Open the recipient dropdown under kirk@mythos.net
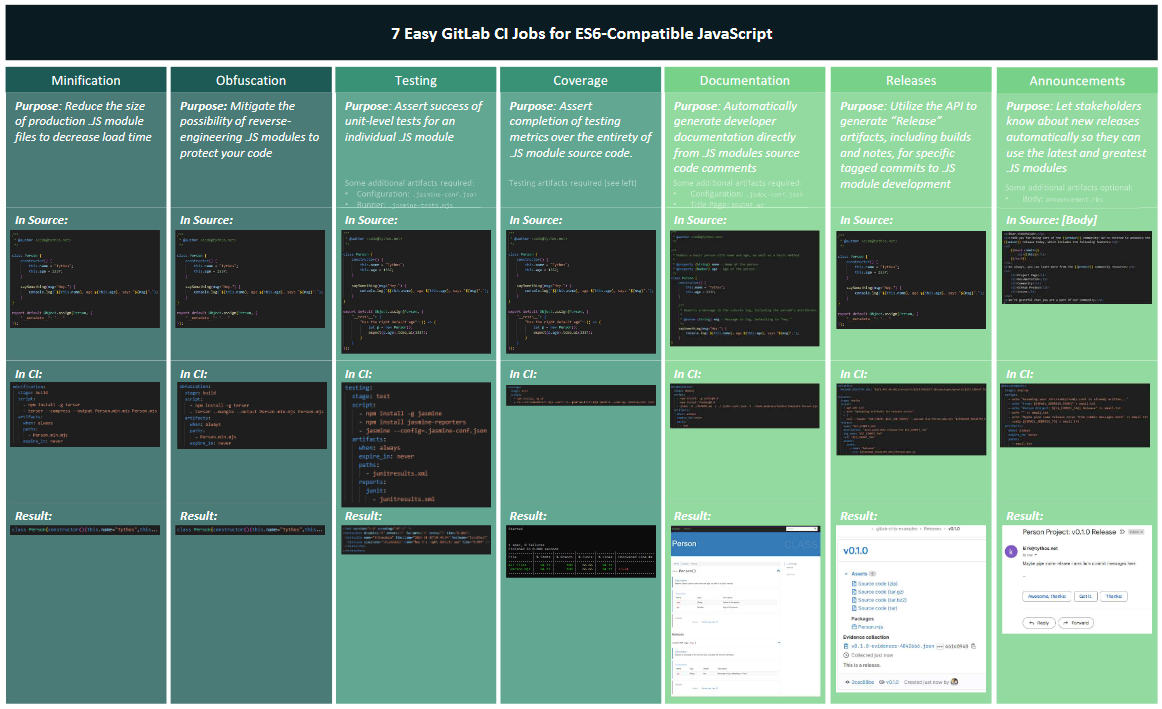Viewport: 1162px width, 709px height. (1036, 555)
